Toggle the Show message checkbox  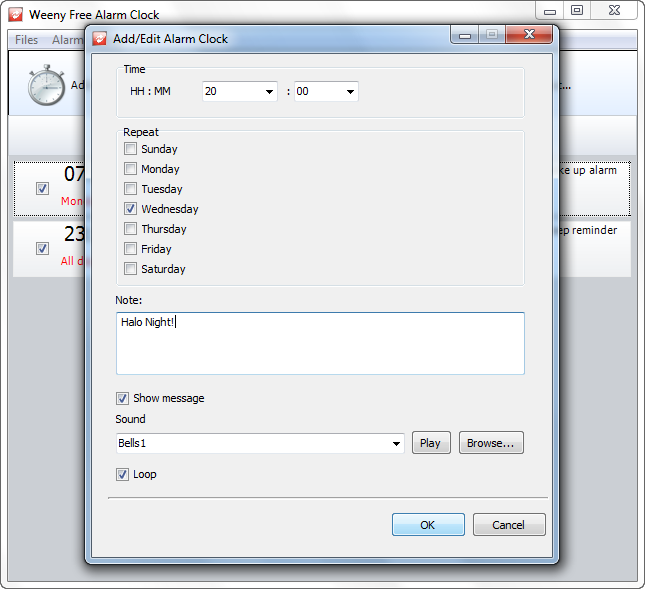123,398
